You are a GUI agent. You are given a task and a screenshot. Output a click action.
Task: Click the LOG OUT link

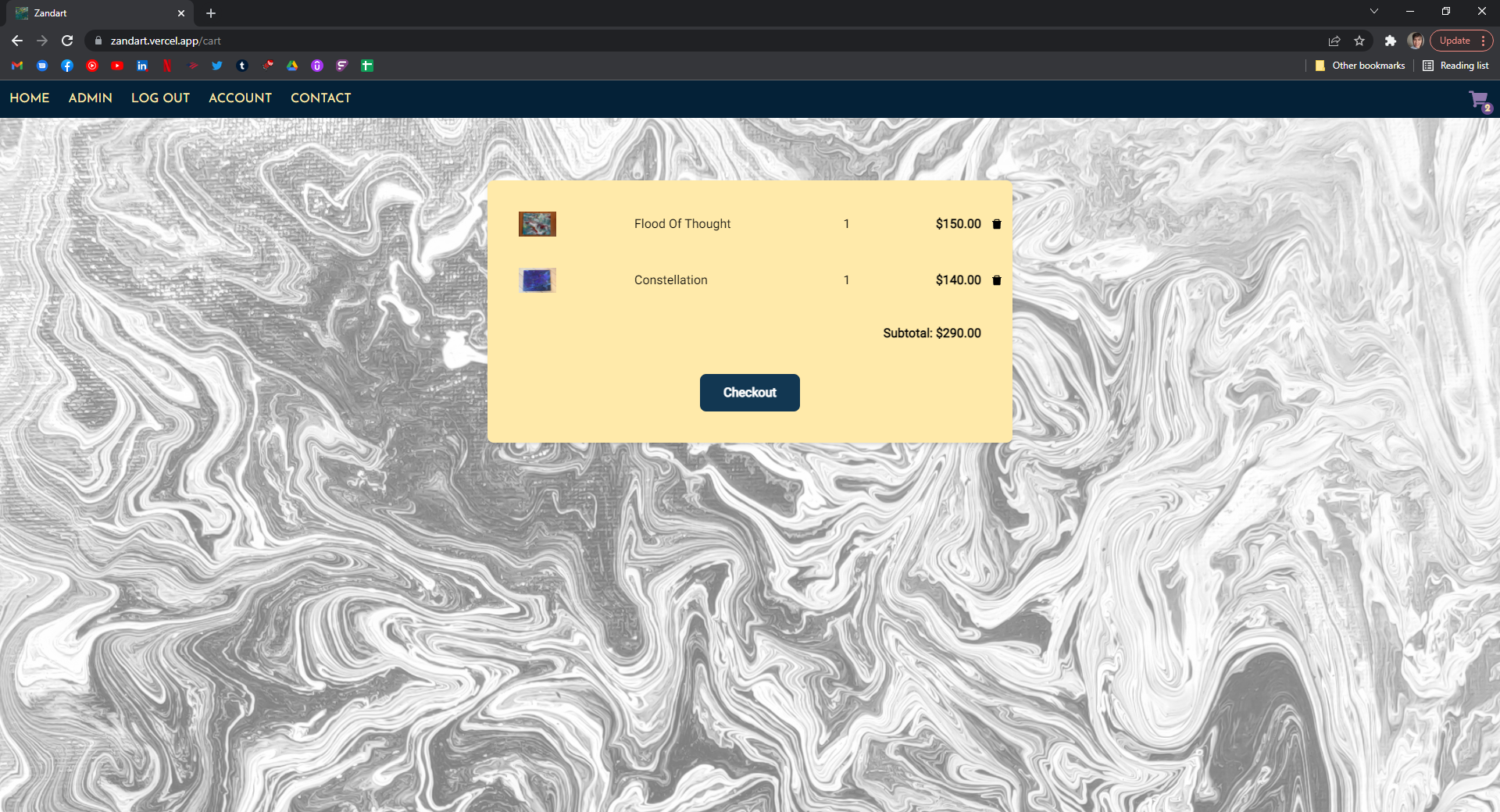click(x=160, y=98)
